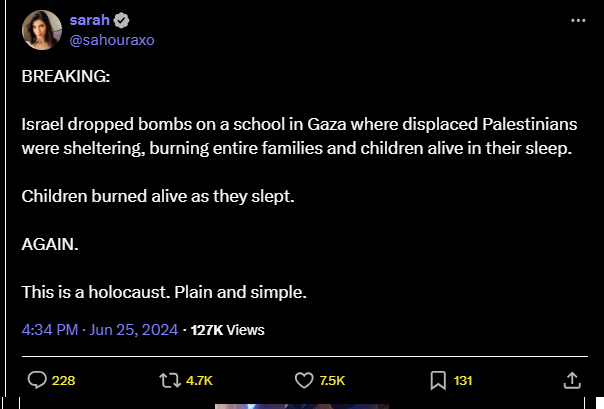
Task: Click the 4.7K reposts count
Action: click(199, 380)
